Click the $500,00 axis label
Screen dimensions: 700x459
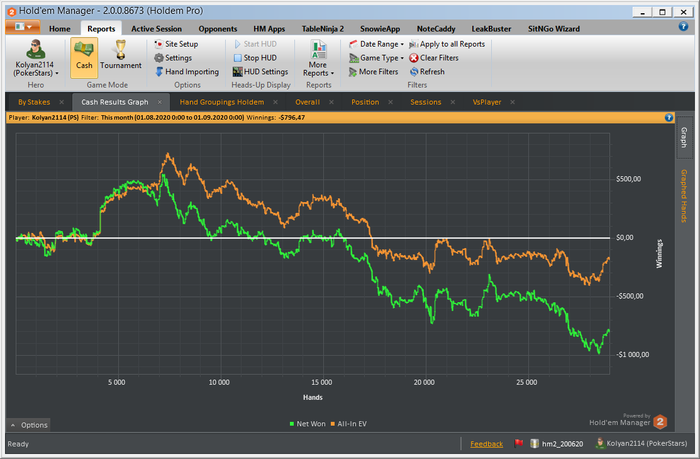coord(629,179)
